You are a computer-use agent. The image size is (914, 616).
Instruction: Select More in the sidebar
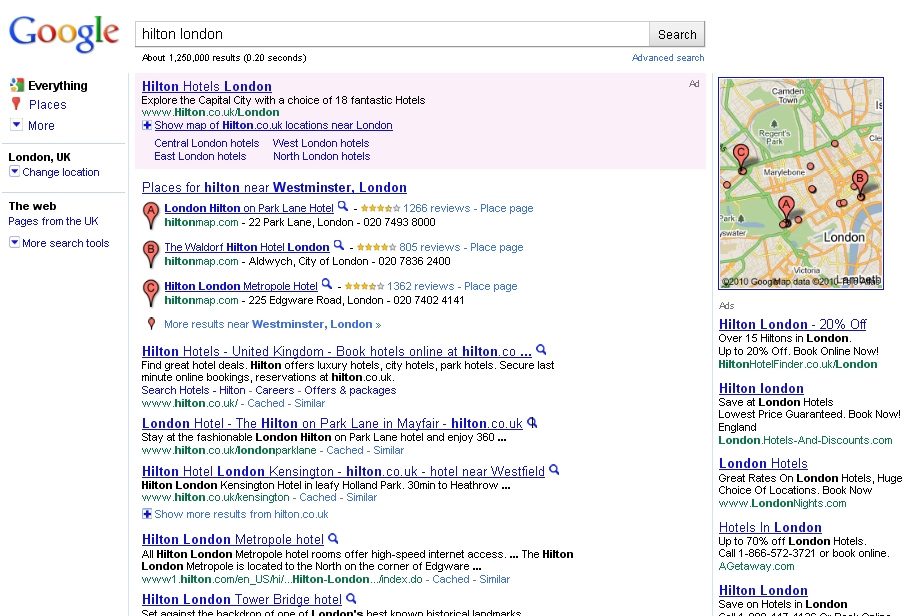[x=41, y=125]
